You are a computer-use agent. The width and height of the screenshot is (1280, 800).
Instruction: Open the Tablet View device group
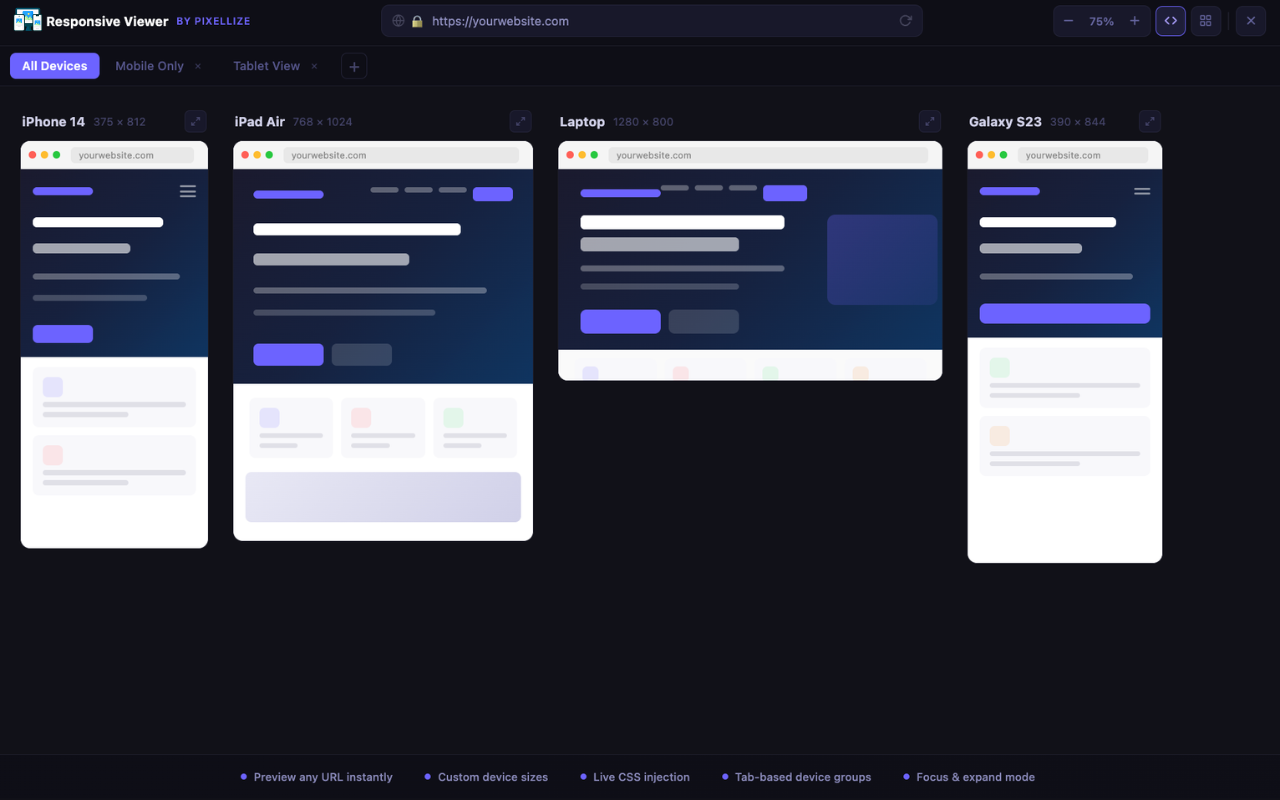tap(265, 65)
